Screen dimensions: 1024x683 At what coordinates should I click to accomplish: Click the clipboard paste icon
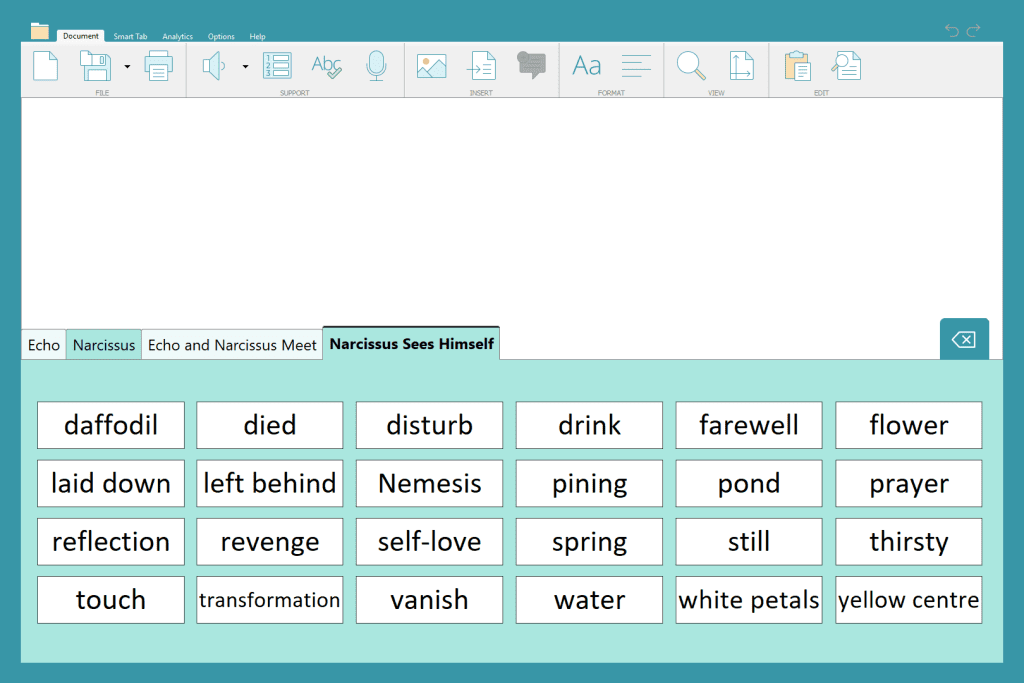(797, 66)
